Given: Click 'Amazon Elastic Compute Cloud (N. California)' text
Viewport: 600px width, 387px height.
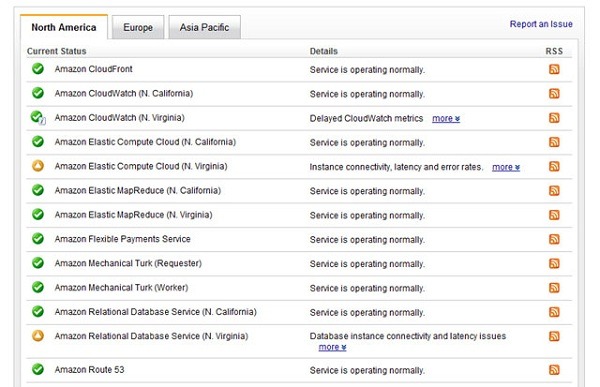Looking at the screenshot, I should pyautogui.click(x=145, y=142).
